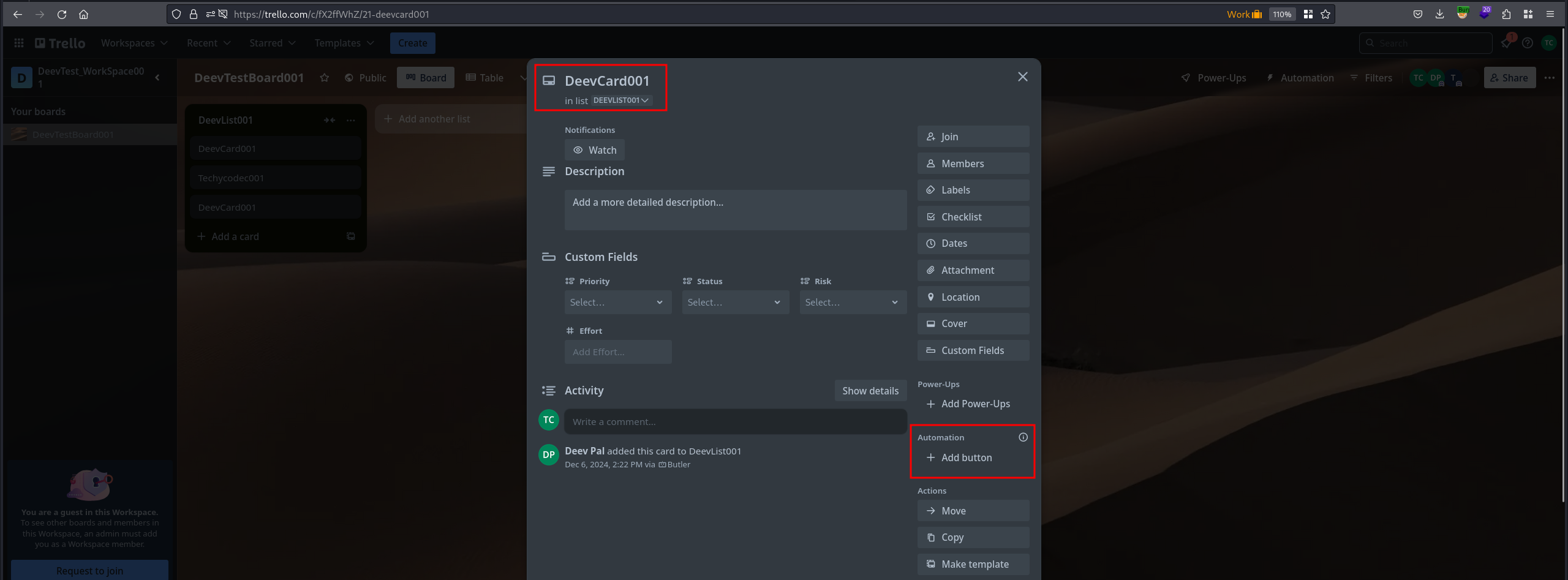Switch to the Board view tab
This screenshot has width=1568, height=580.
pos(426,78)
